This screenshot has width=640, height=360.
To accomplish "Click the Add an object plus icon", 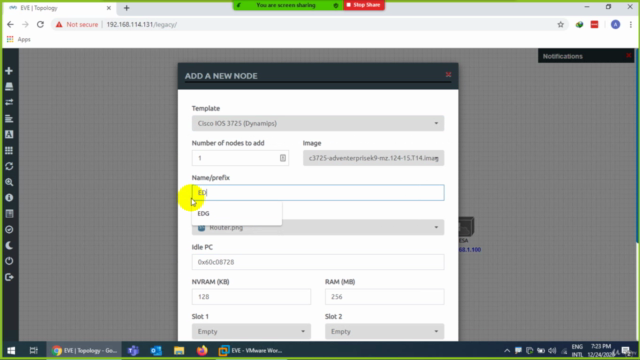I will [x=9, y=71].
